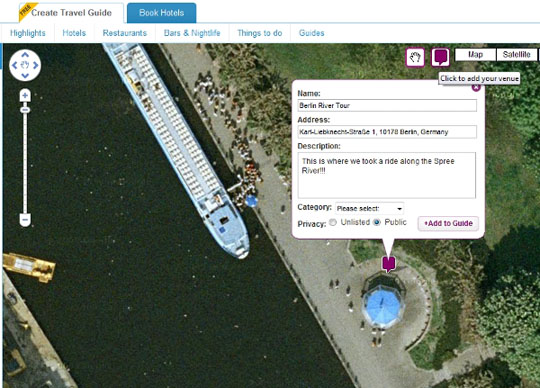Pan map down with arrow control
Screen dimensions: 540x388
click(25, 75)
